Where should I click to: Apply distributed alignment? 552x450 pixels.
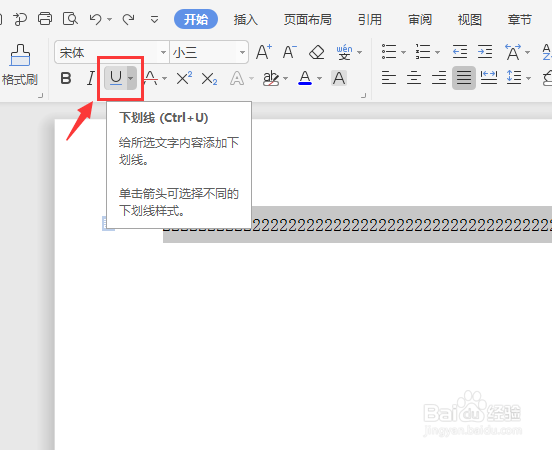489,78
